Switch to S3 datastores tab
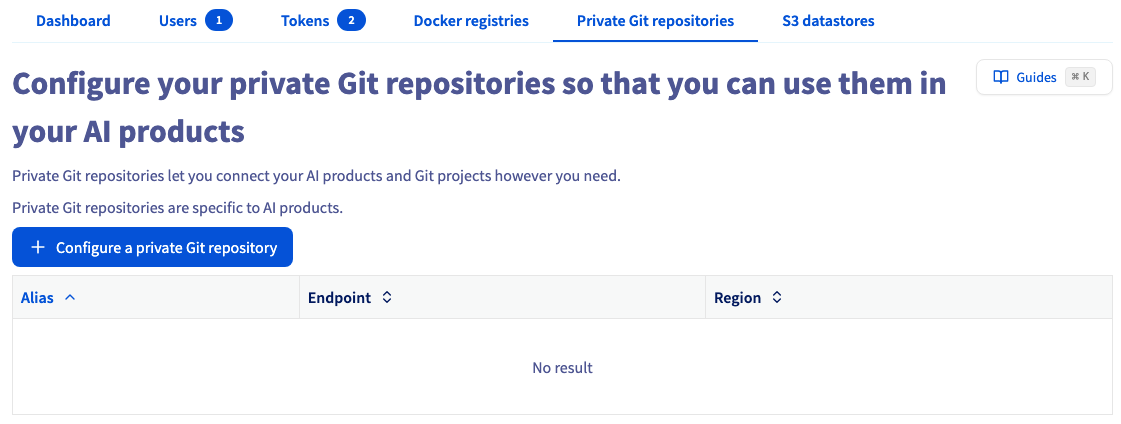This screenshot has width=1121, height=424. tap(829, 21)
